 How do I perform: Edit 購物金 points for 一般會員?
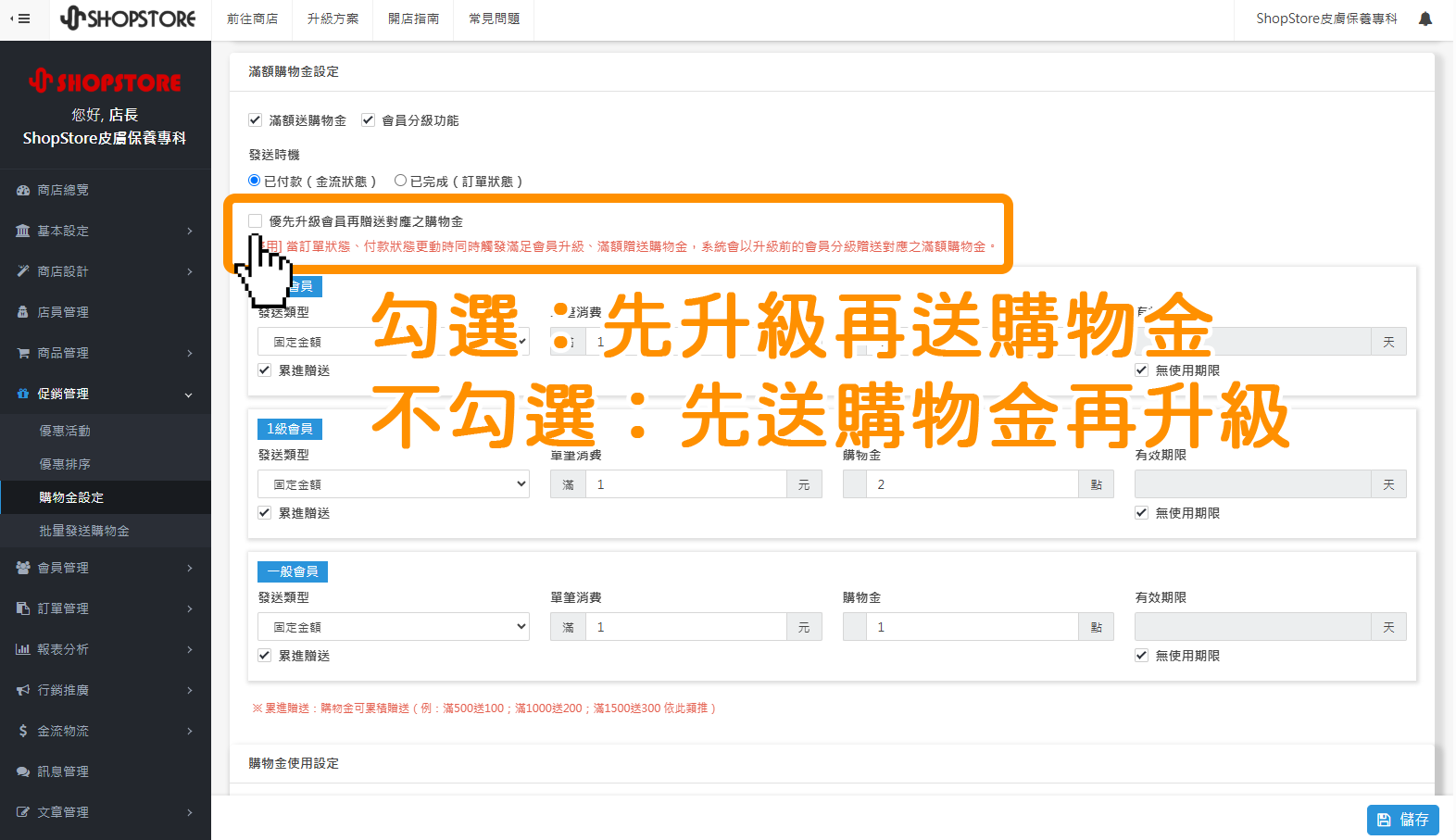point(973,627)
